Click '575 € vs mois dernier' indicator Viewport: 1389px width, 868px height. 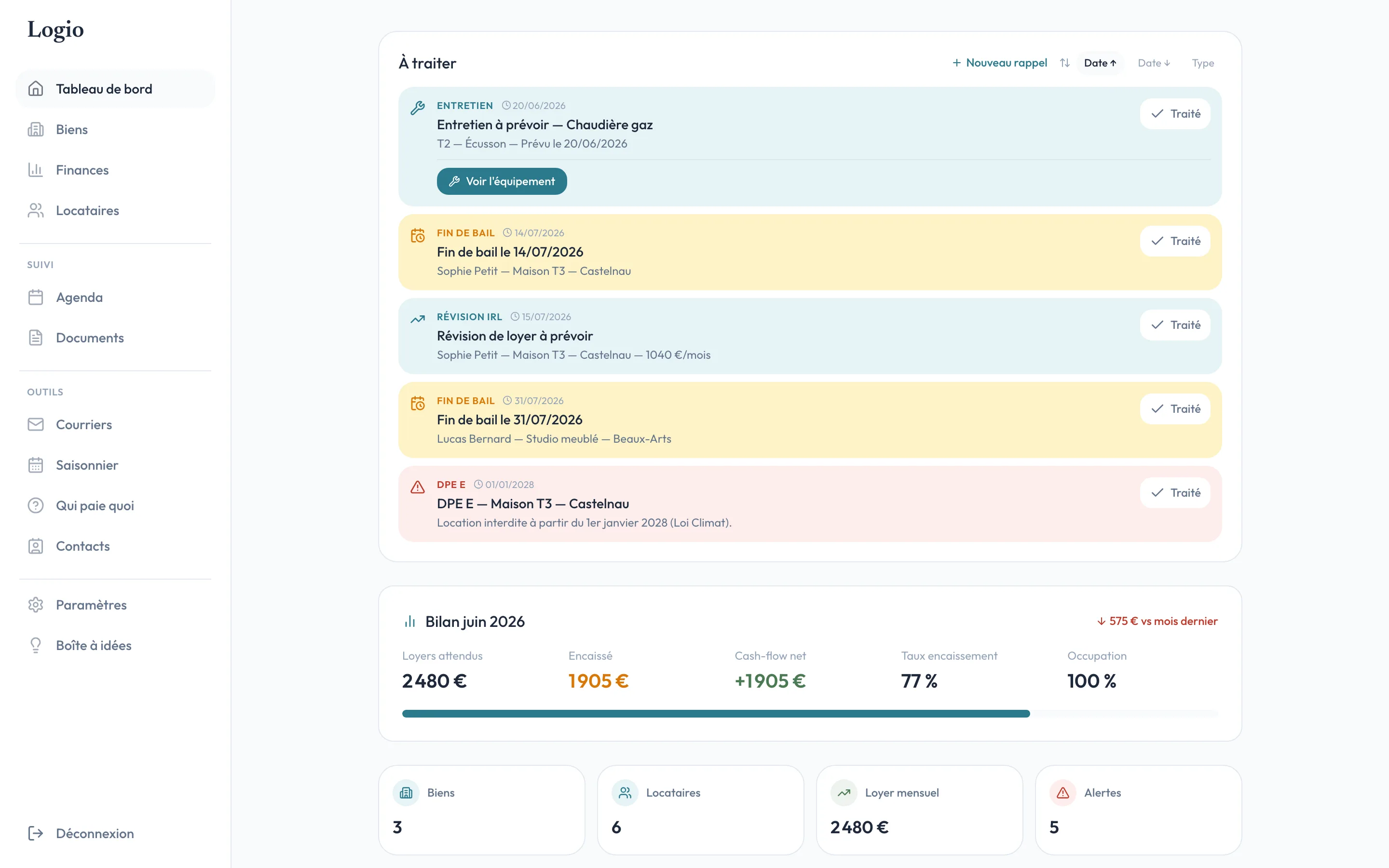1157,621
